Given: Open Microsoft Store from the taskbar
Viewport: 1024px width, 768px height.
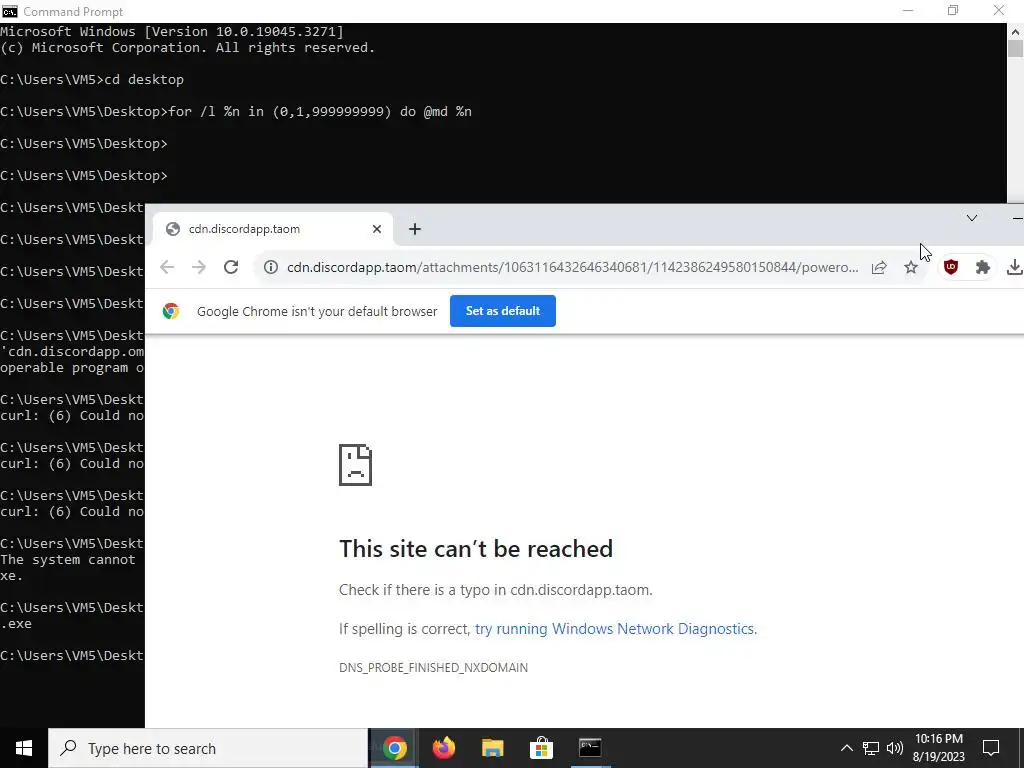Looking at the screenshot, I should (x=541, y=748).
